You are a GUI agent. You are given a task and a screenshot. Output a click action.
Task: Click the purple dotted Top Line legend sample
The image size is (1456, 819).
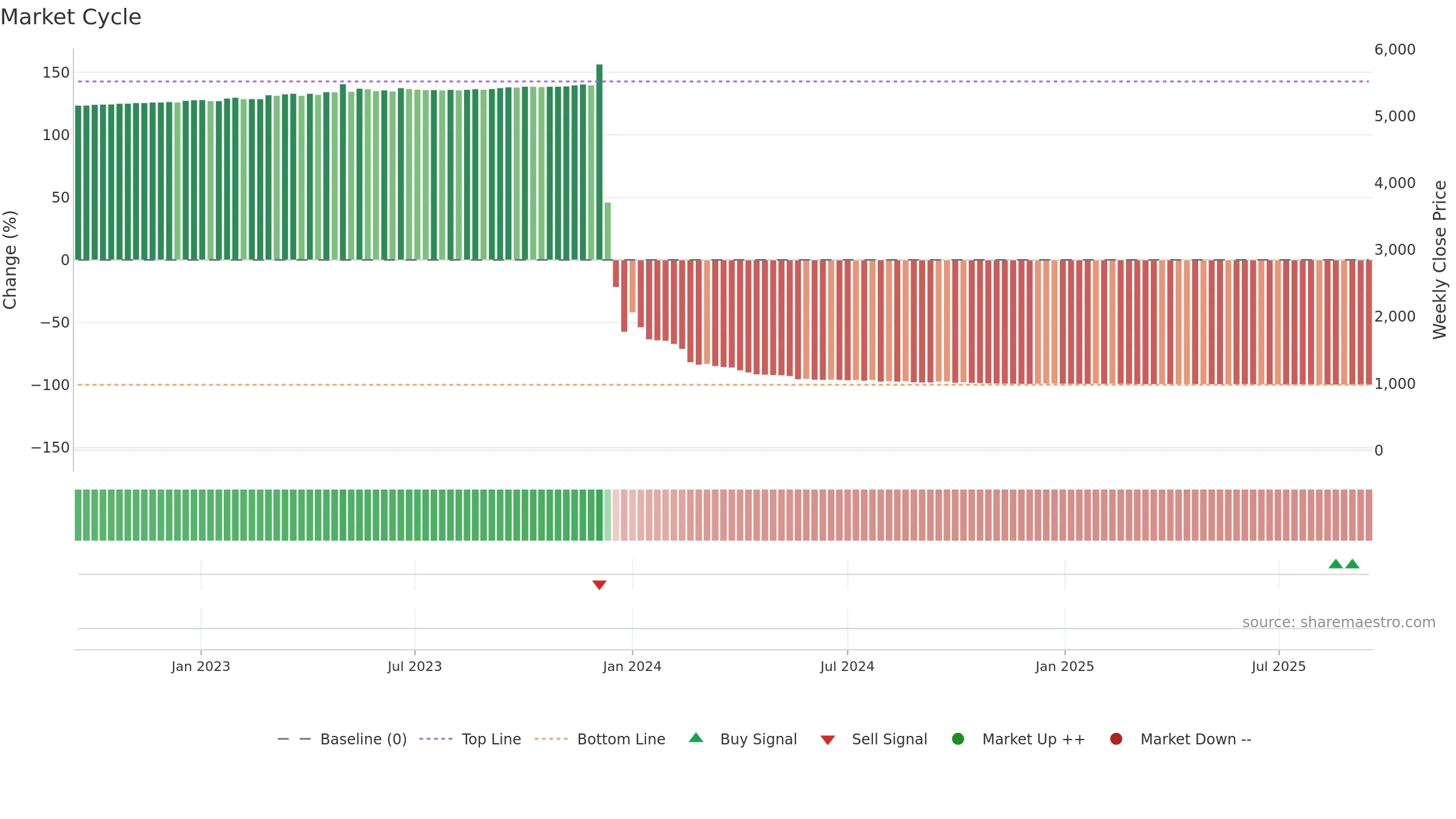(436, 739)
